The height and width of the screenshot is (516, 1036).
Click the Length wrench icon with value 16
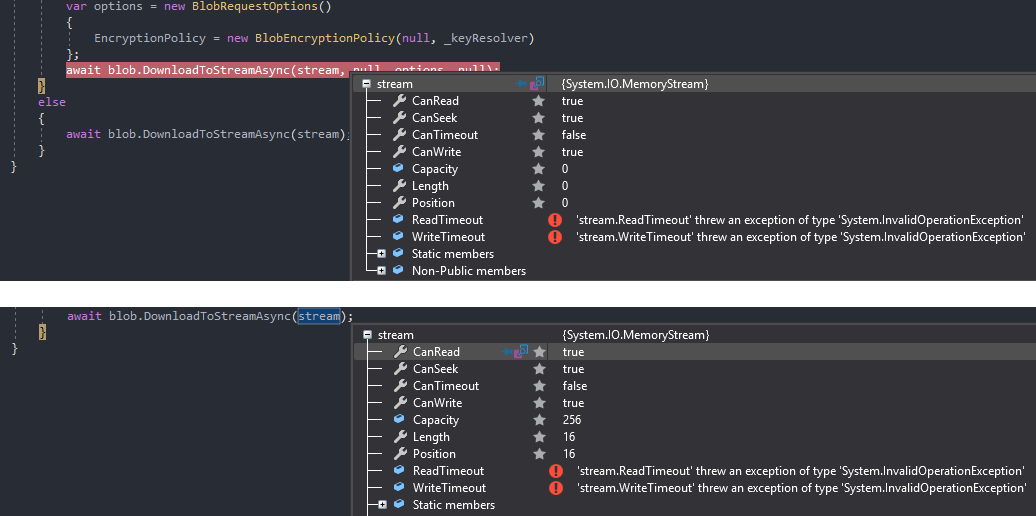point(400,437)
